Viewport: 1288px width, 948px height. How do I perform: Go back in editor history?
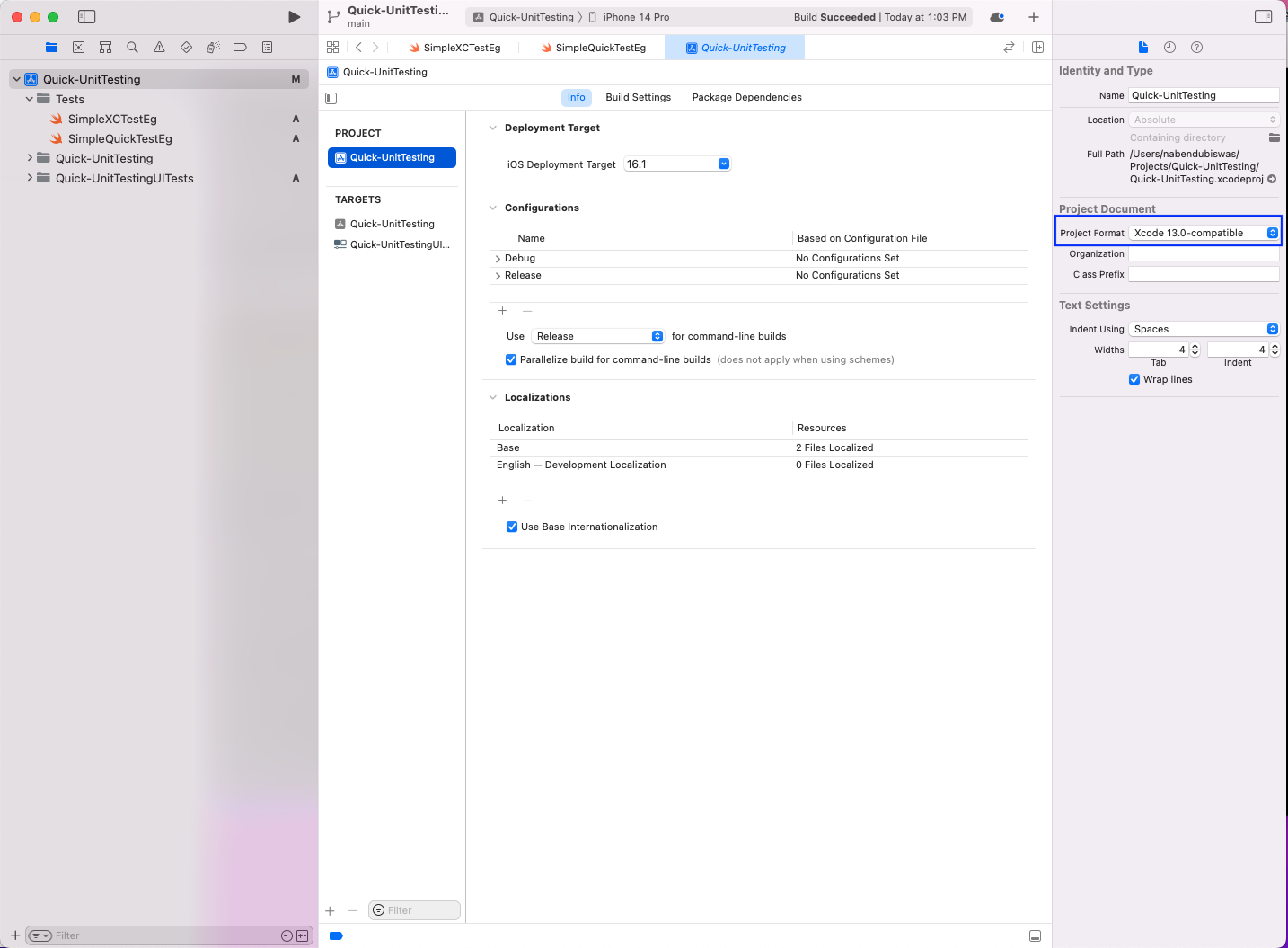coord(358,48)
